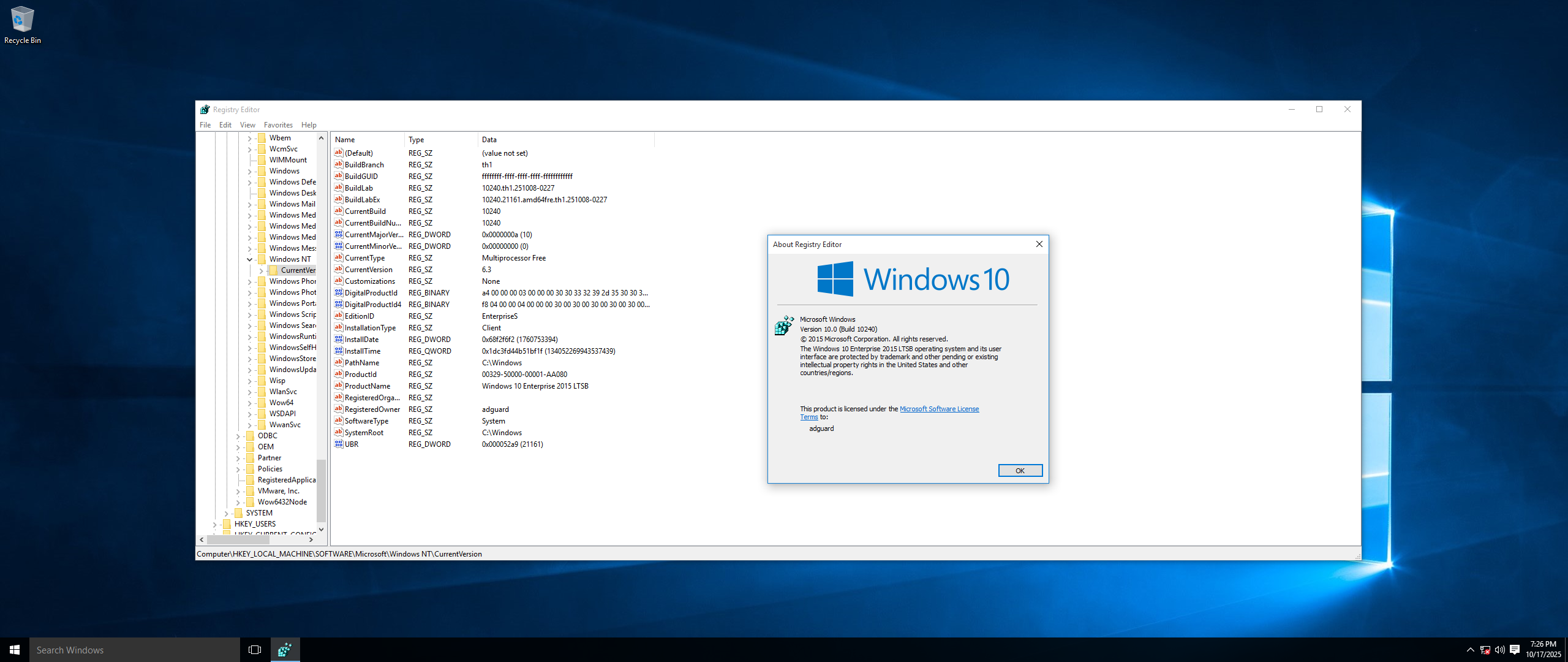Click the ProductName string value icon

point(338,386)
